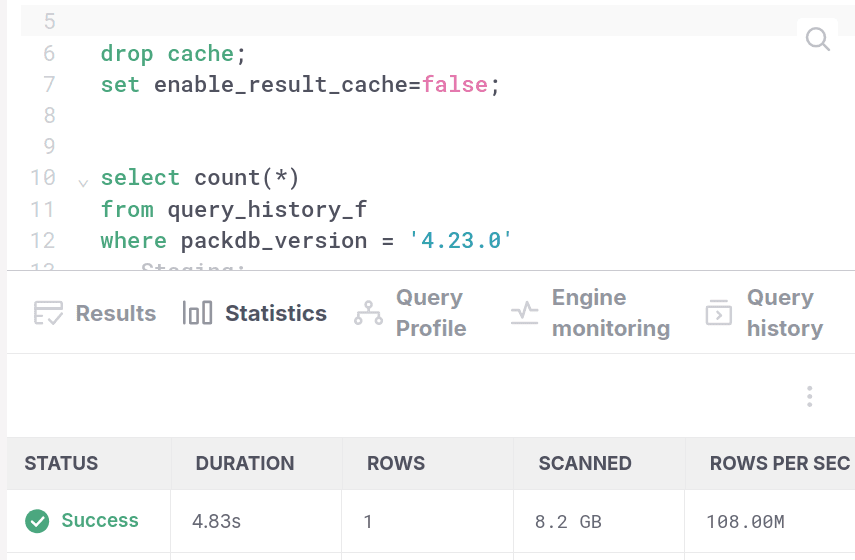
Task: Click line number 6 in gutter
Action: point(49,53)
